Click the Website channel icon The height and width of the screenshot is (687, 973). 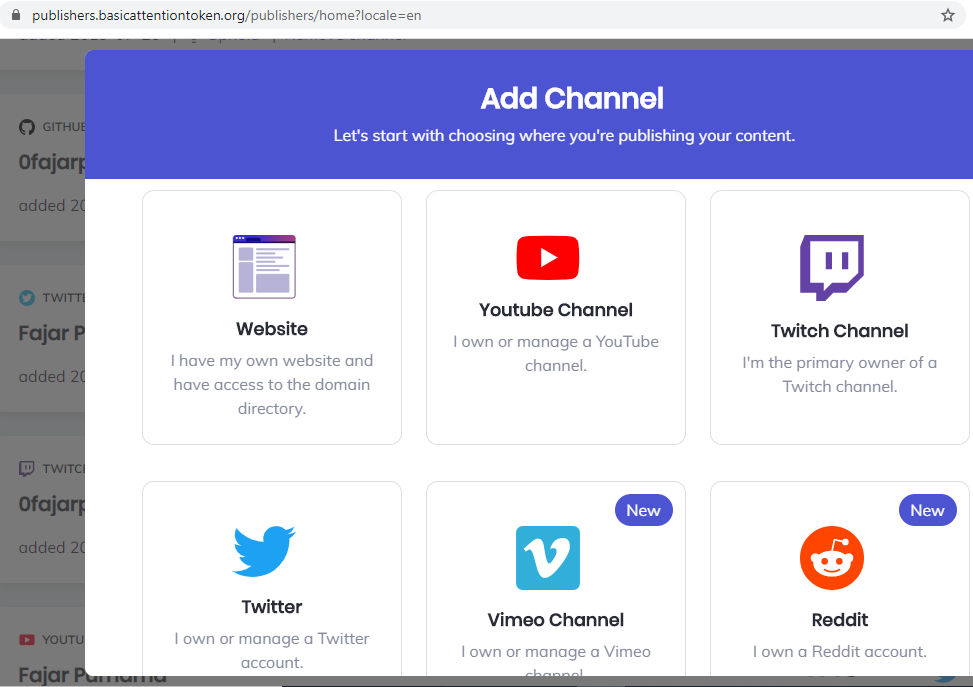264,267
